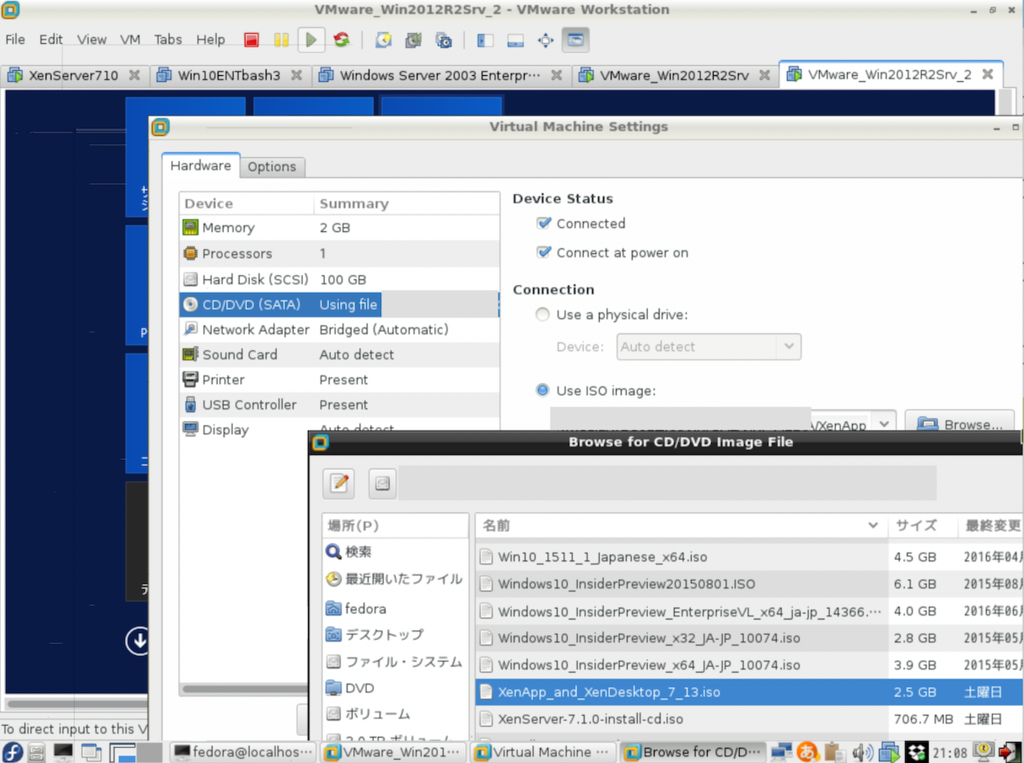Open the Snapshot Manager toolbar icon

pos(443,41)
